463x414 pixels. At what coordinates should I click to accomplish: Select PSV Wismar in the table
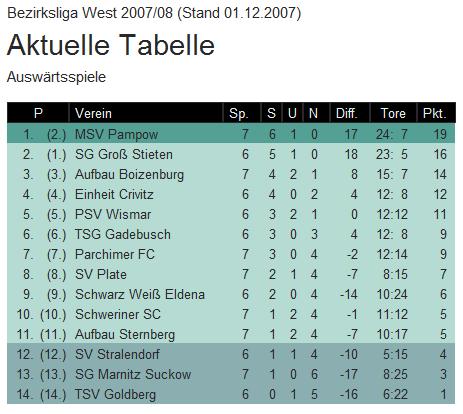[x=113, y=214]
